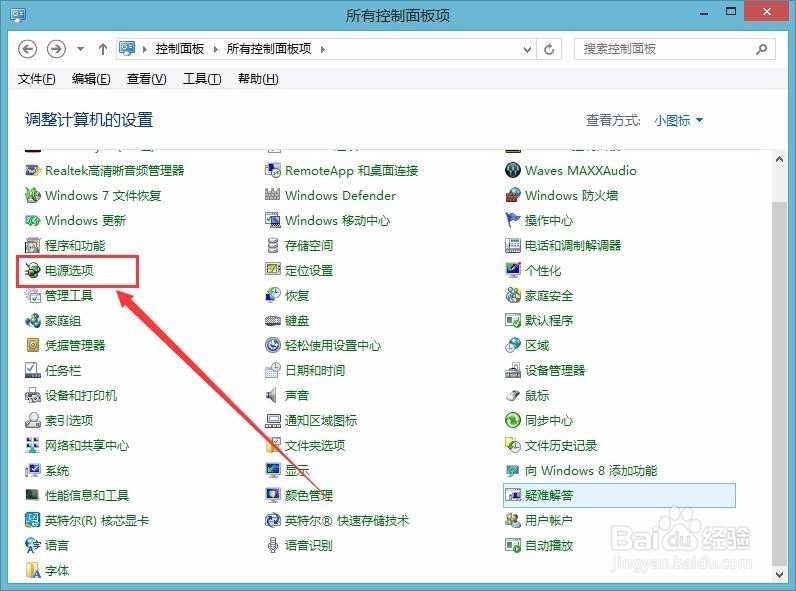Open the 轻松使用设置中心 icon
This screenshot has width=796, height=591.
273,346
